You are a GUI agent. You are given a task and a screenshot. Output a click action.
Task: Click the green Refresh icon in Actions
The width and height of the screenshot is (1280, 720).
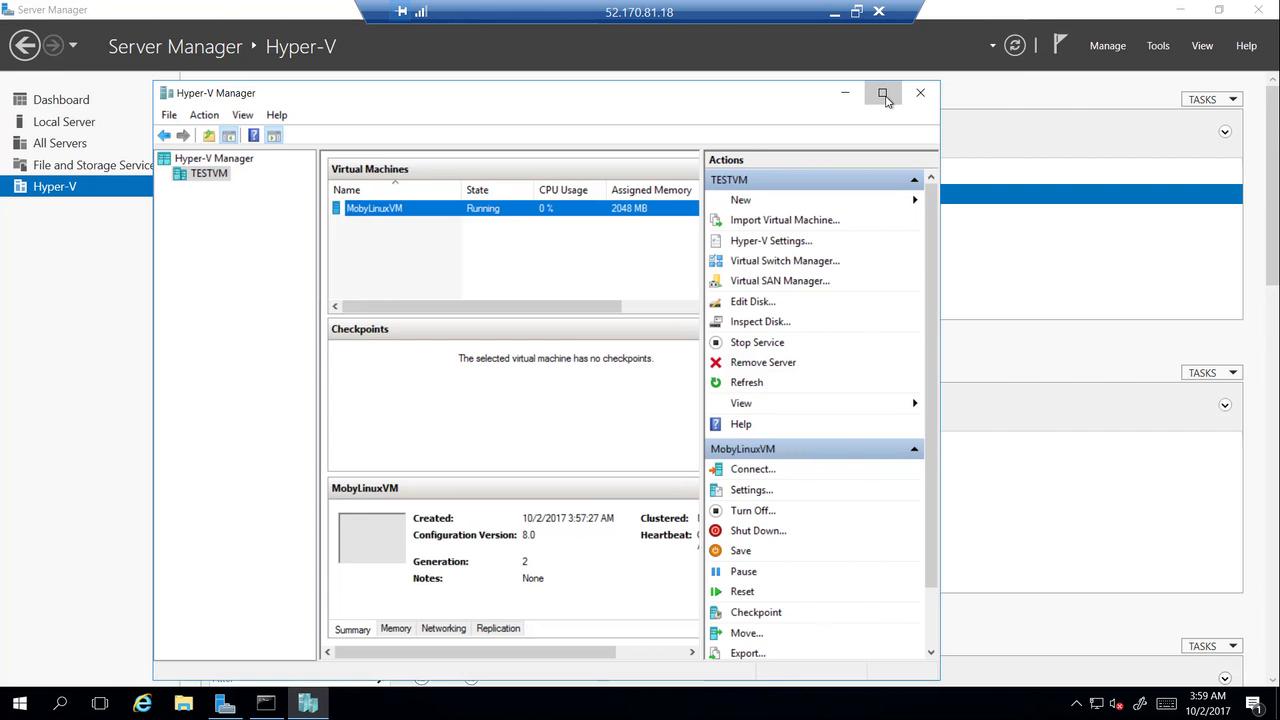pyautogui.click(x=715, y=383)
